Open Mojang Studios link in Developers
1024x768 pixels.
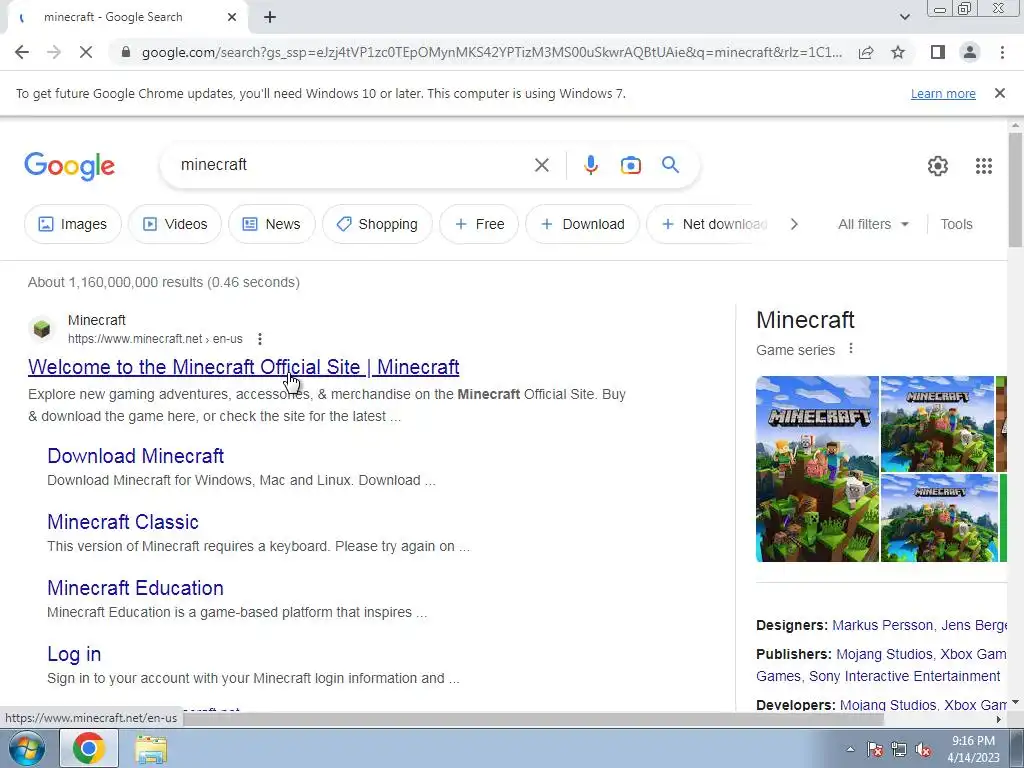click(x=888, y=705)
